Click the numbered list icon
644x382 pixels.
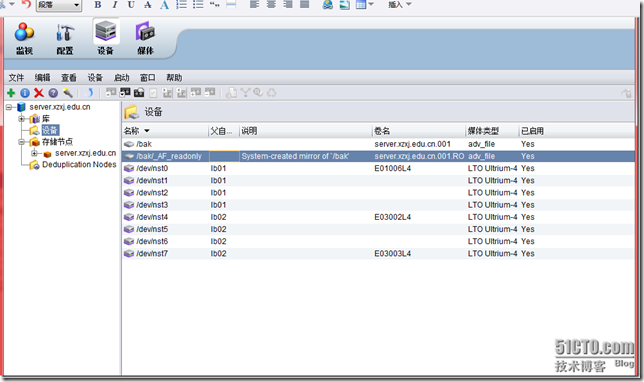point(181,5)
